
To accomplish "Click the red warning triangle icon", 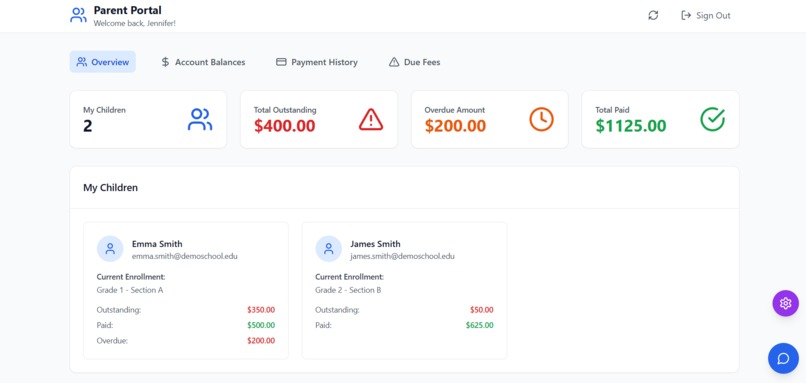I will pos(371,119).
